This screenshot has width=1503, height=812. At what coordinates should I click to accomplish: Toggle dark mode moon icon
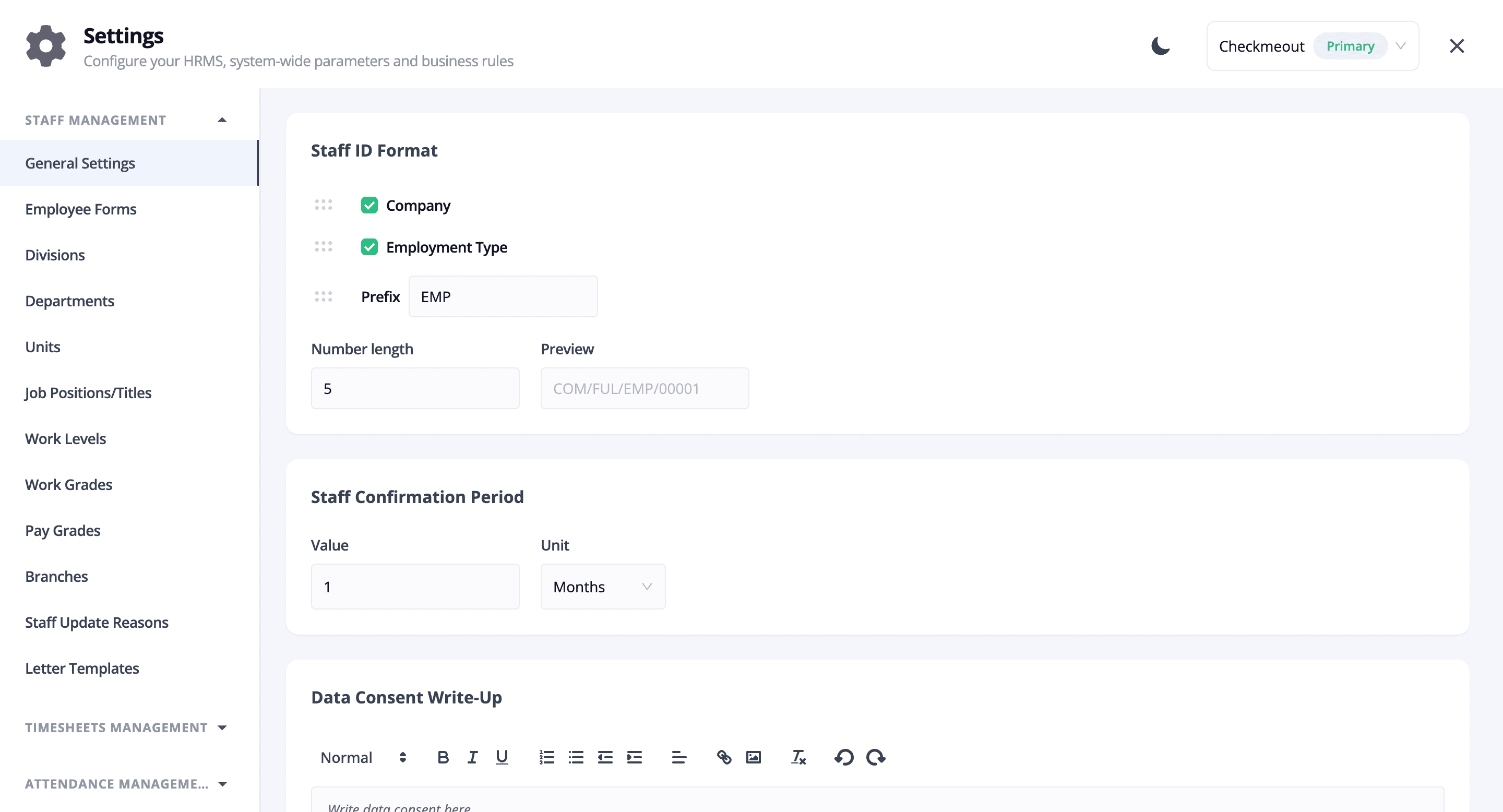(1160, 45)
